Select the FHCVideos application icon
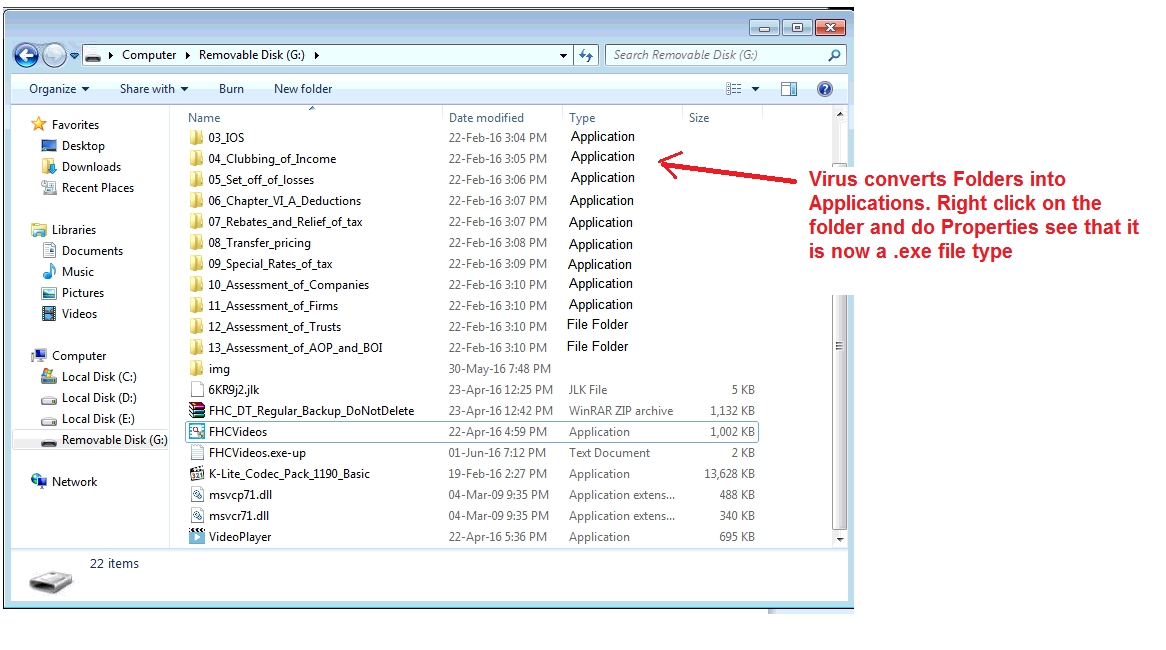 [197, 432]
